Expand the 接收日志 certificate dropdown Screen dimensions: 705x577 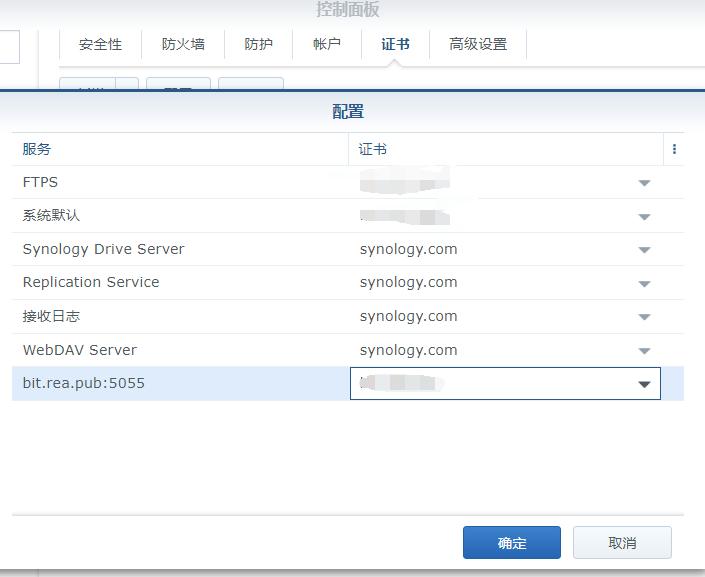644,318
